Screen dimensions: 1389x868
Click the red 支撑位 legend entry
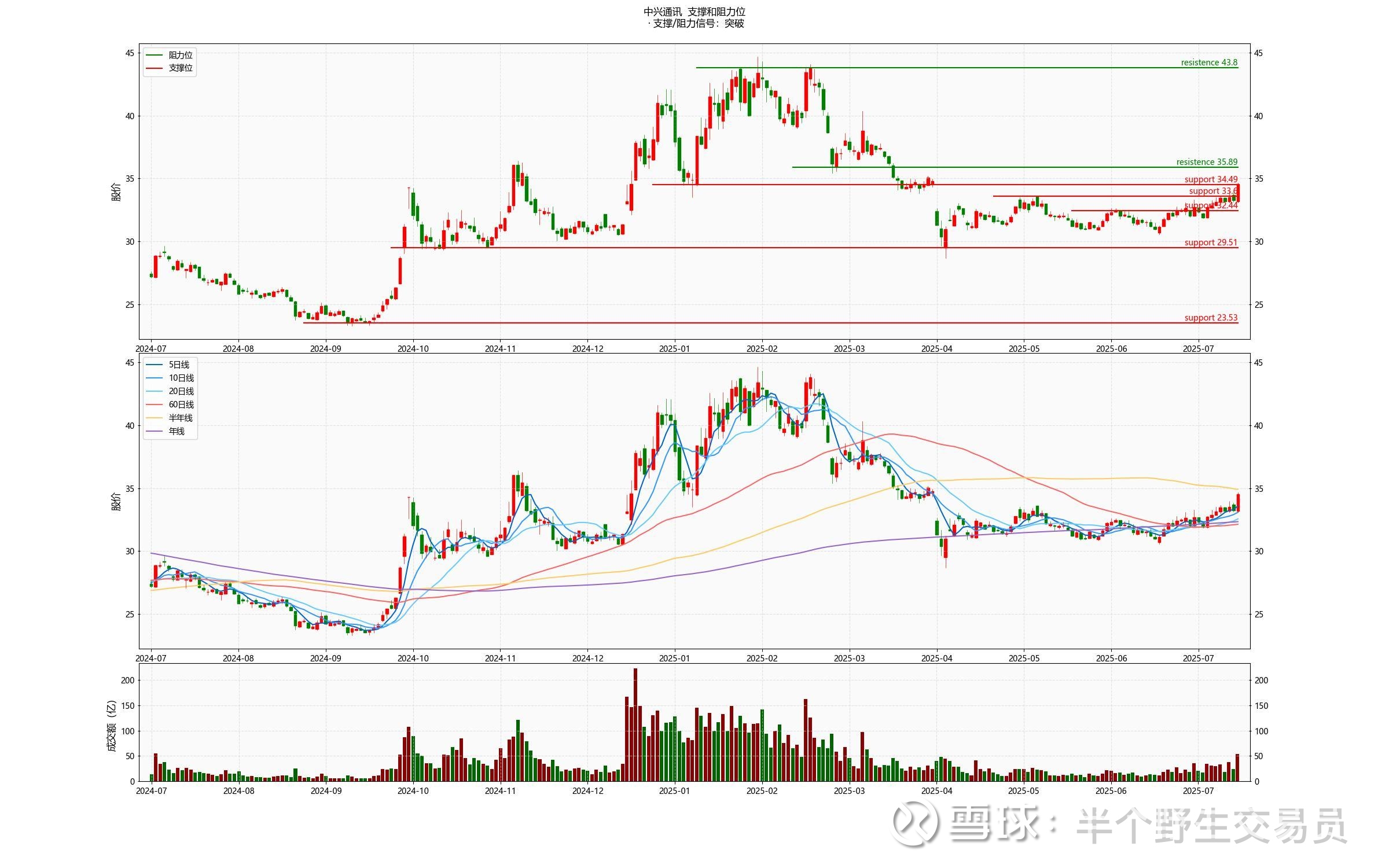[180, 68]
